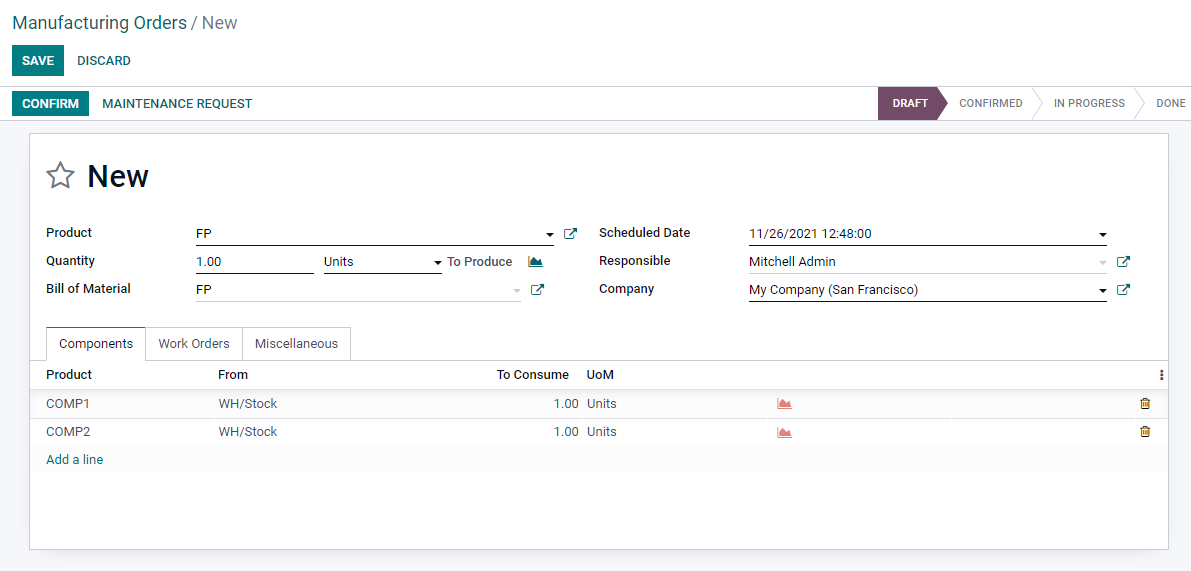Open column options kebab menu
The image size is (1191, 571).
(1161, 374)
